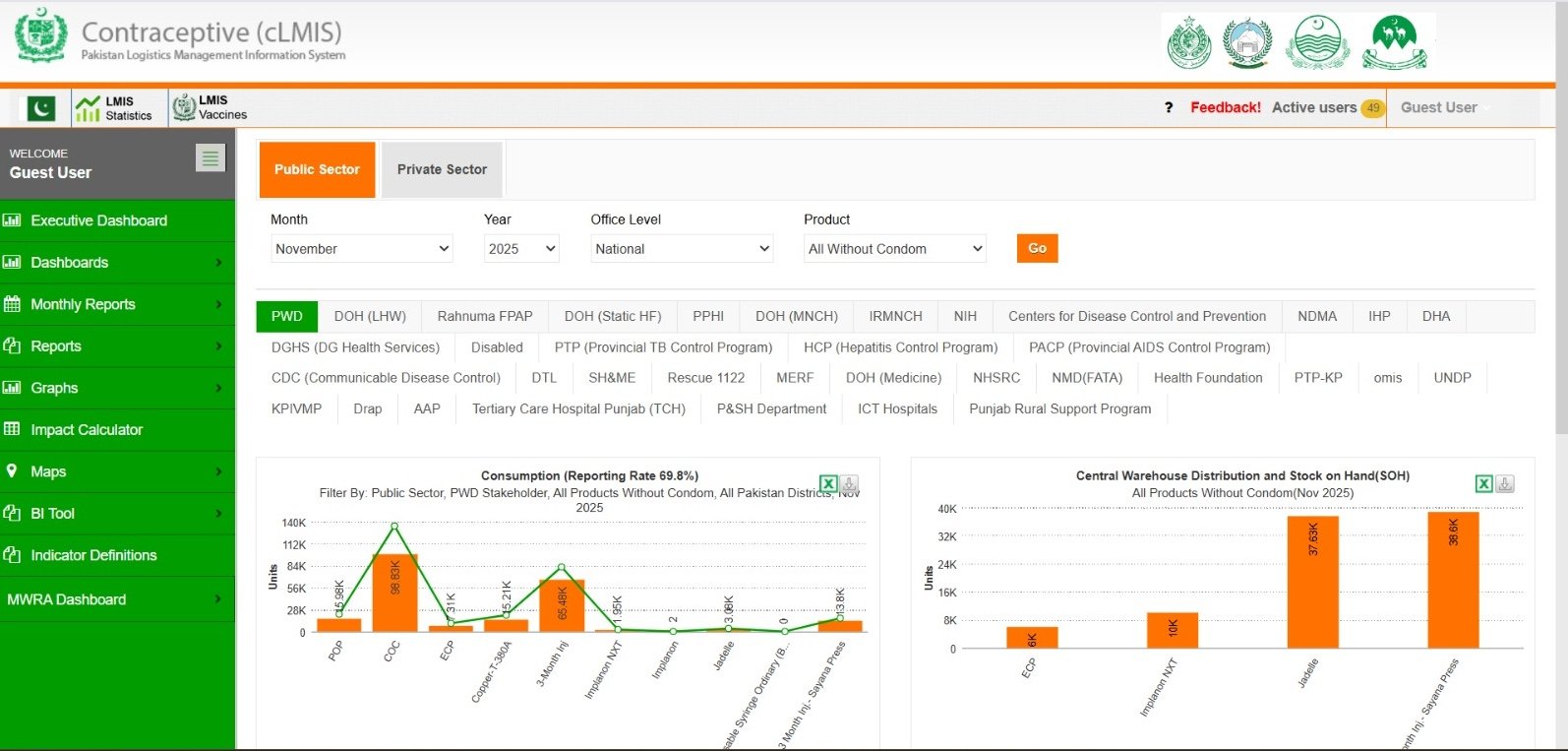Open the Product dropdown
This screenshot has width=1568, height=751.
click(x=895, y=249)
